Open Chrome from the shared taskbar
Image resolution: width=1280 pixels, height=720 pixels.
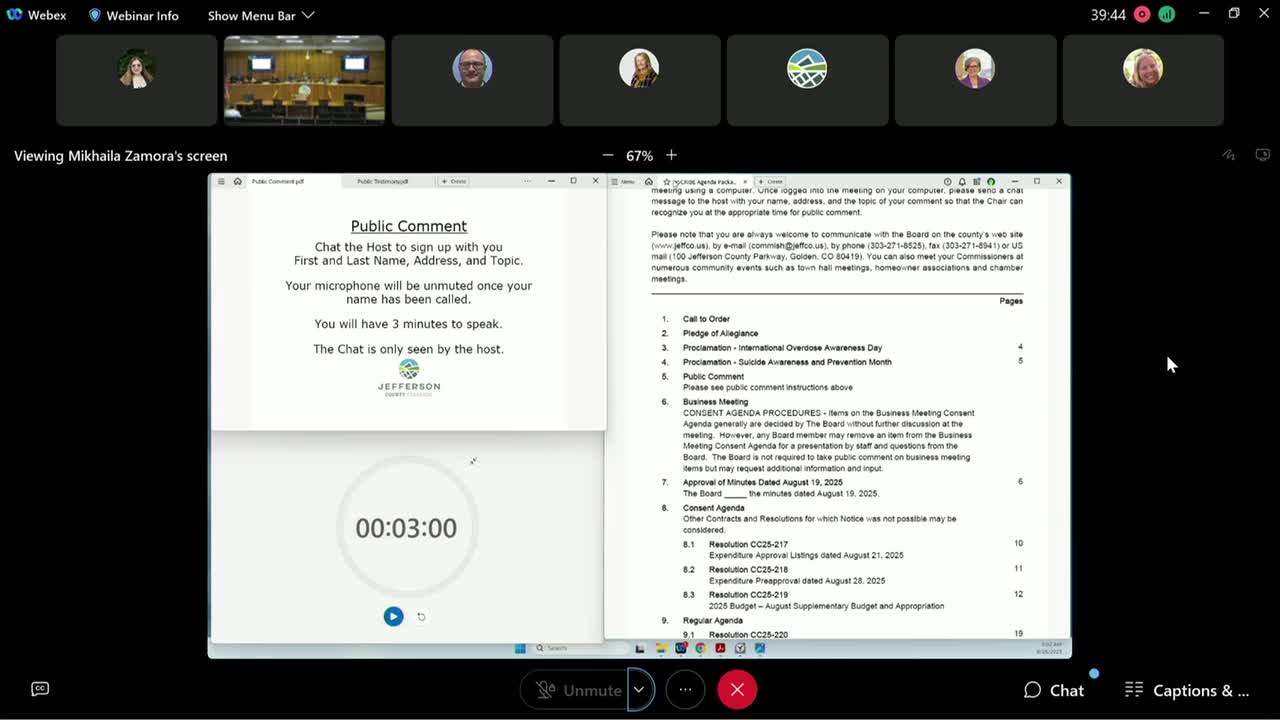[x=700, y=648]
